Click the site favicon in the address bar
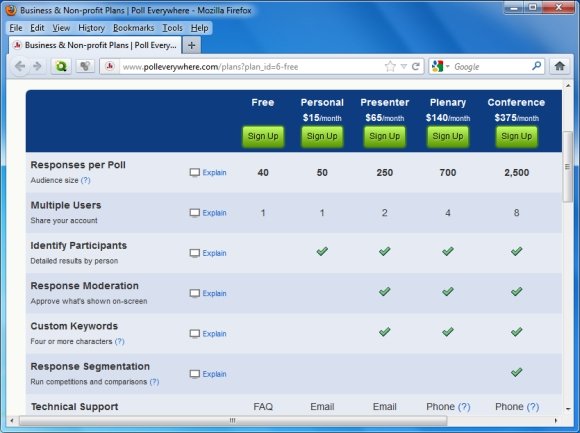 tap(109, 67)
